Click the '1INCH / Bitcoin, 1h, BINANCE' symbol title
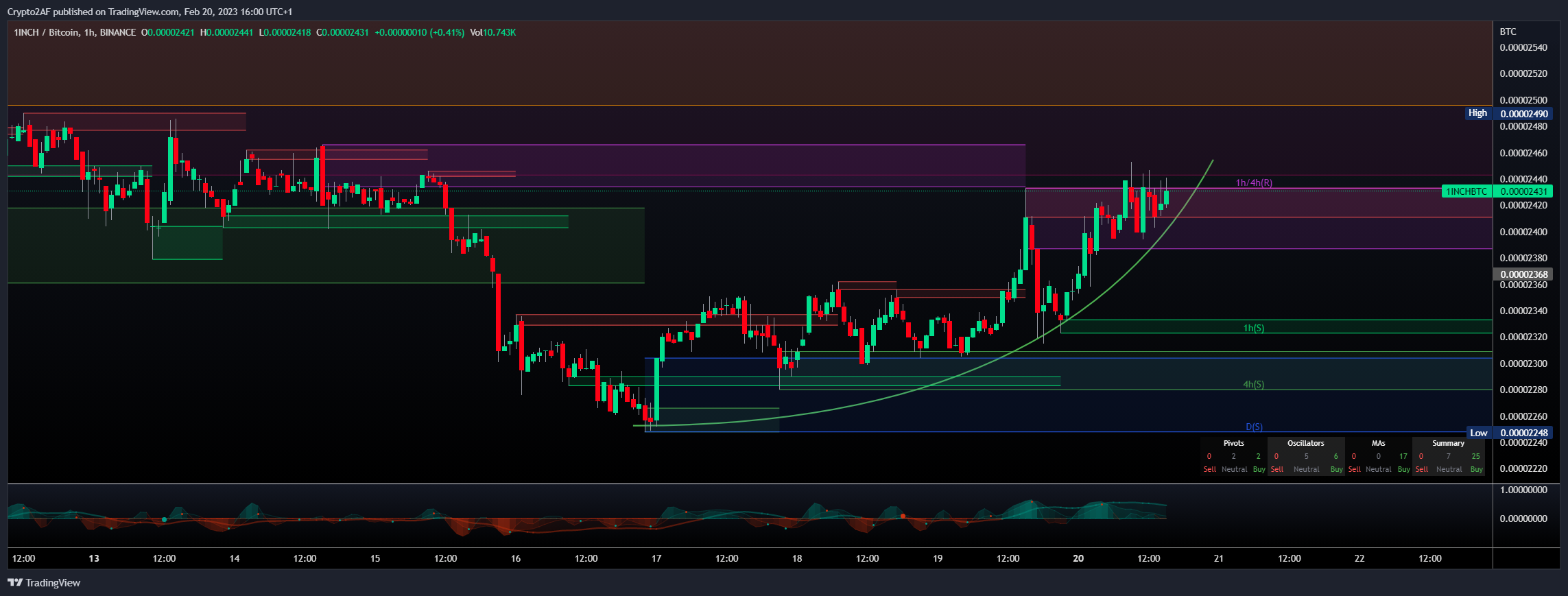Viewport: 1568px width, 596px height. [75, 32]
